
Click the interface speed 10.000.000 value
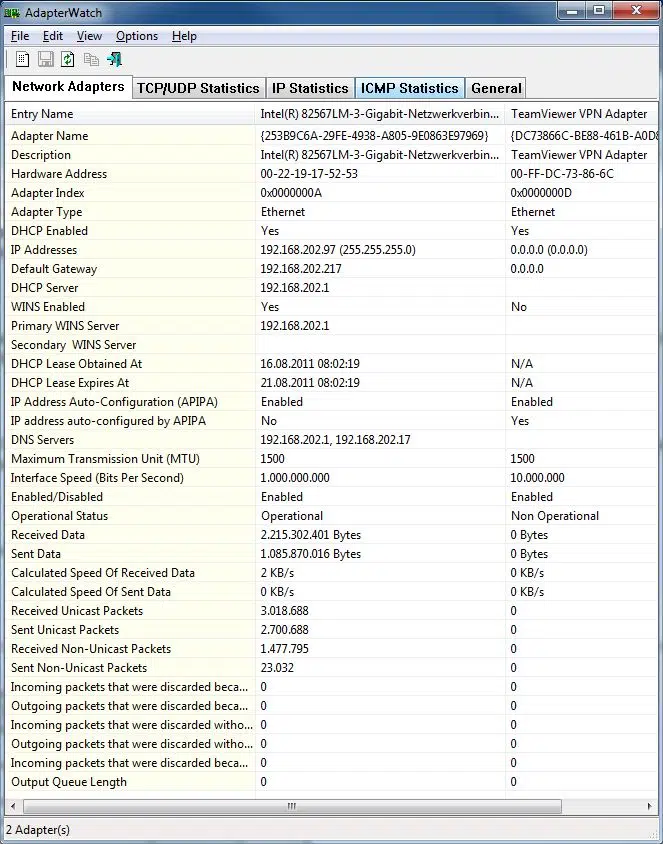(538, 478)
